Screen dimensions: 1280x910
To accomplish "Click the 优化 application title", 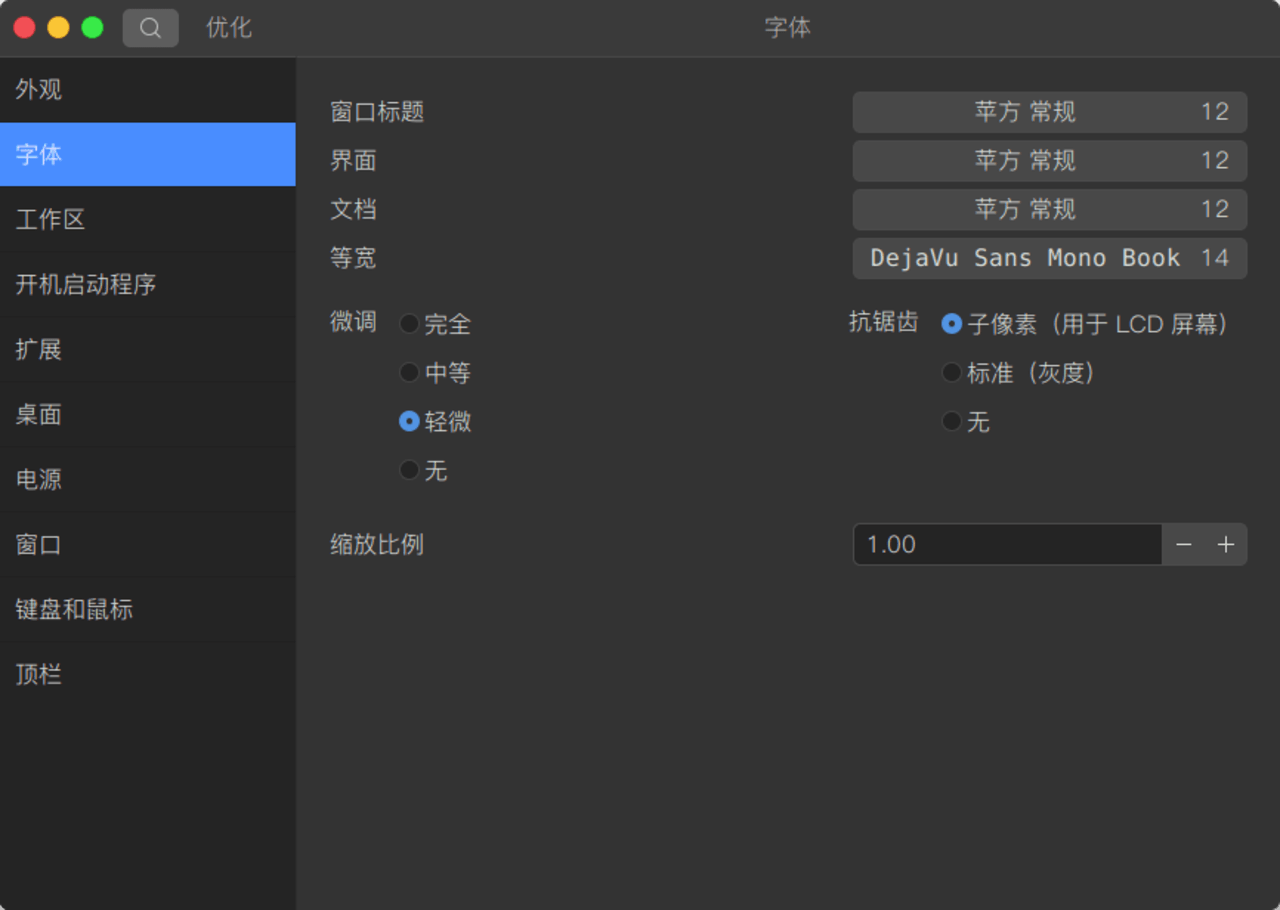I will pyautogui.click(x=229, y=28).
